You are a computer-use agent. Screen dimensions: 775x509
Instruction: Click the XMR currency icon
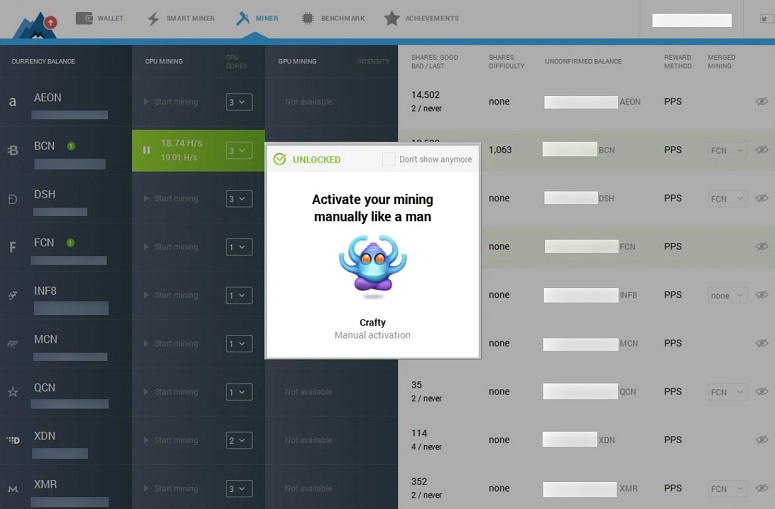(x=13, y=489)
